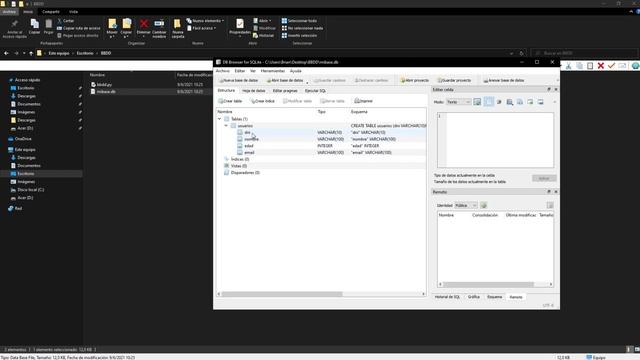The image size is (640, 360).
Task: Click Copiar in Explorer ribbon
Action: click(x=35, y=27)
